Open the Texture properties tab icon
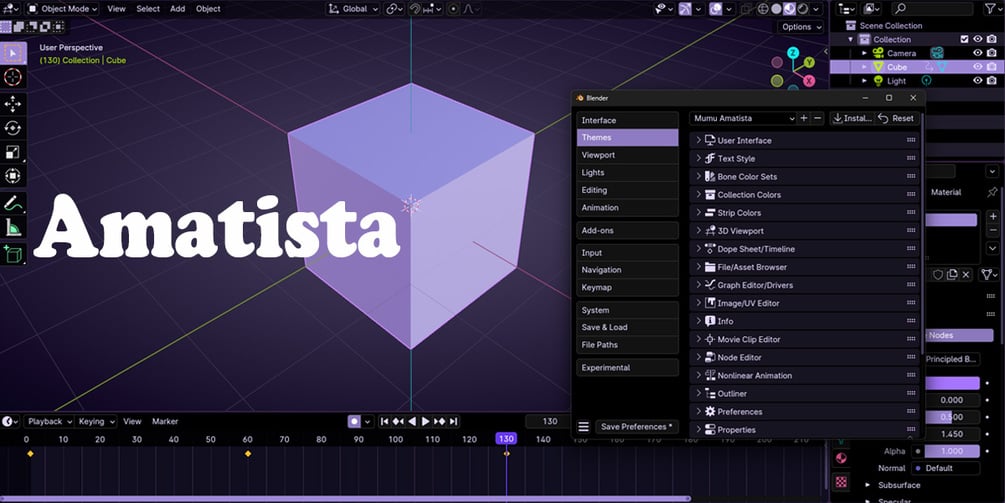Image resolution: width=1005 pixels, height=503 pixels. [841, 481]
